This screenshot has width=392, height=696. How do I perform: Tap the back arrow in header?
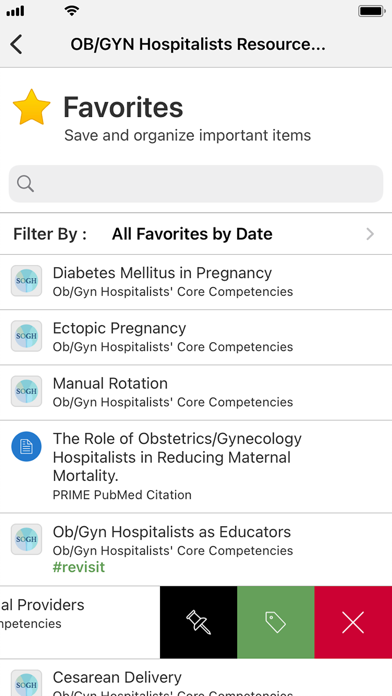point(16,45)
